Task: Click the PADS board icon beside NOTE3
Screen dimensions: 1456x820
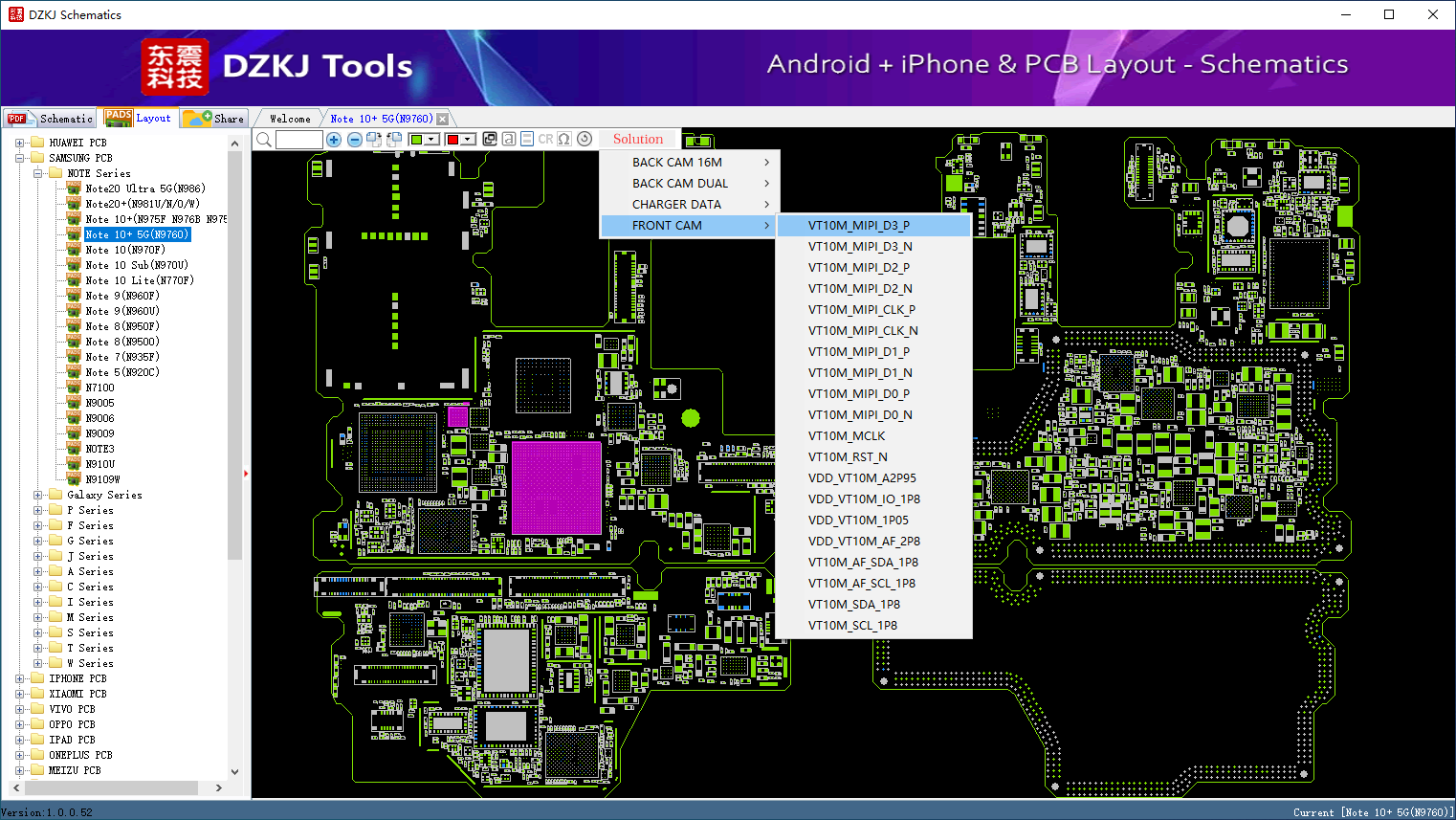Action: tap(74, 449)
